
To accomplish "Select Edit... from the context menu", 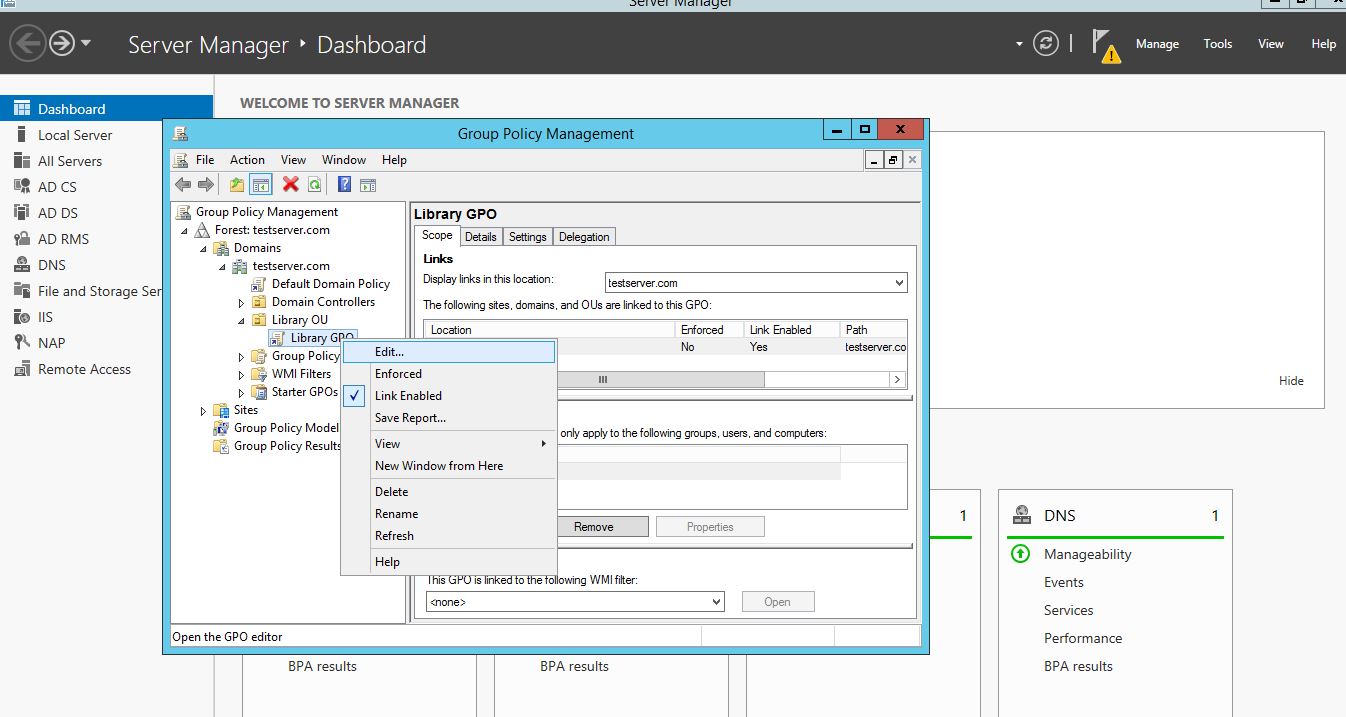I will click(390, 352).
